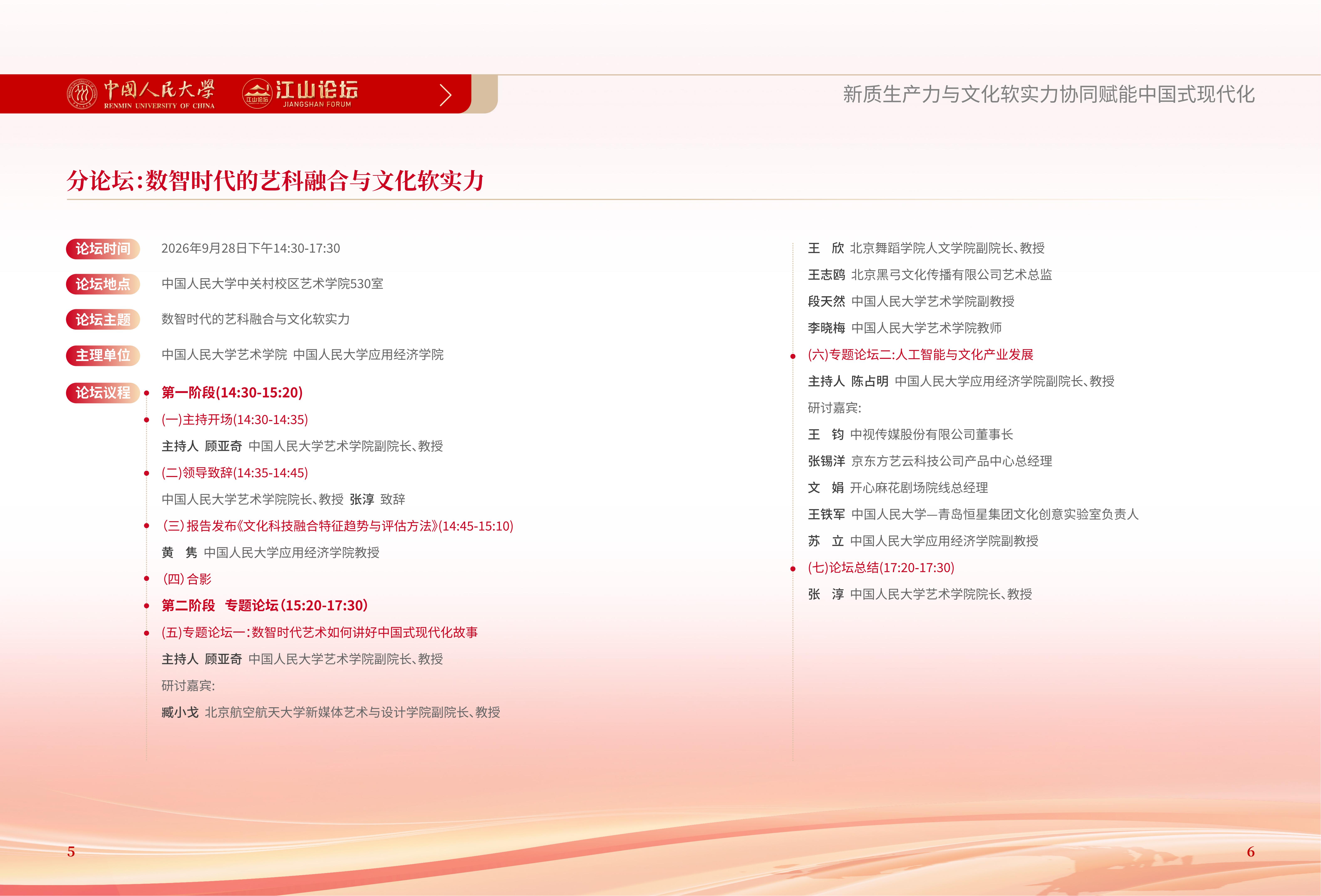
Task: Click the heading (二)领导致辞(14:35-14:45)
Action: (x=235, y=473)
